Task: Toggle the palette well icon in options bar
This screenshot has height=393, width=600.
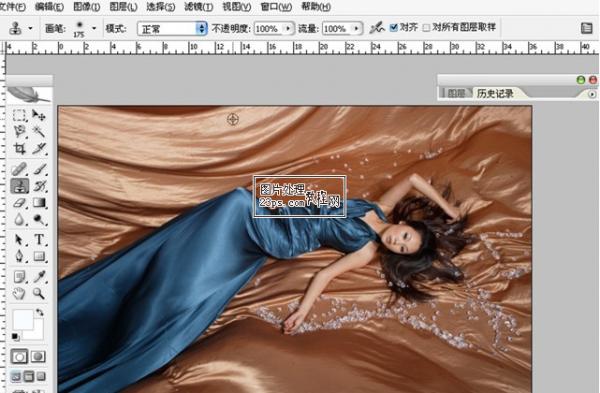Action: pos(587,28)
